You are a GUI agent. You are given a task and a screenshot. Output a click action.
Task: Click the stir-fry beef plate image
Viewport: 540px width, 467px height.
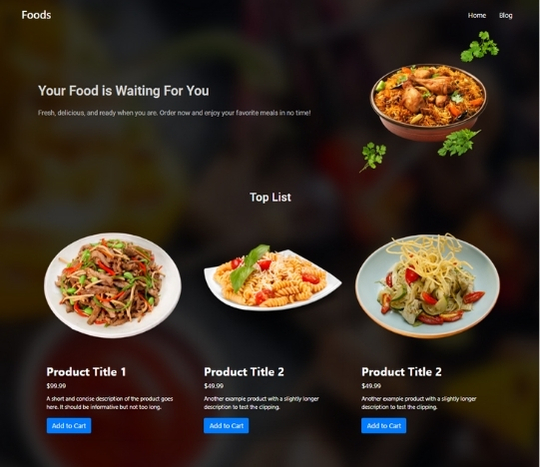tap(113, 285)
